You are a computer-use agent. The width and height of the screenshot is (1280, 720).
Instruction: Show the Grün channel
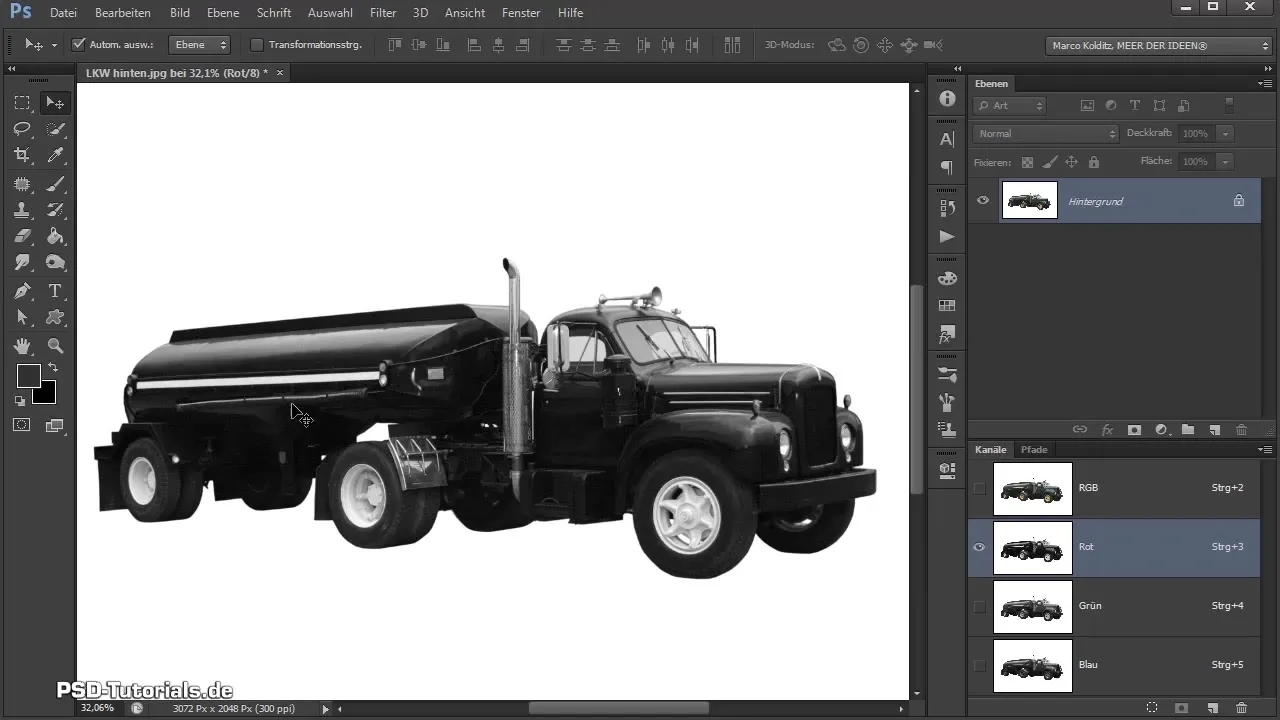979,606
